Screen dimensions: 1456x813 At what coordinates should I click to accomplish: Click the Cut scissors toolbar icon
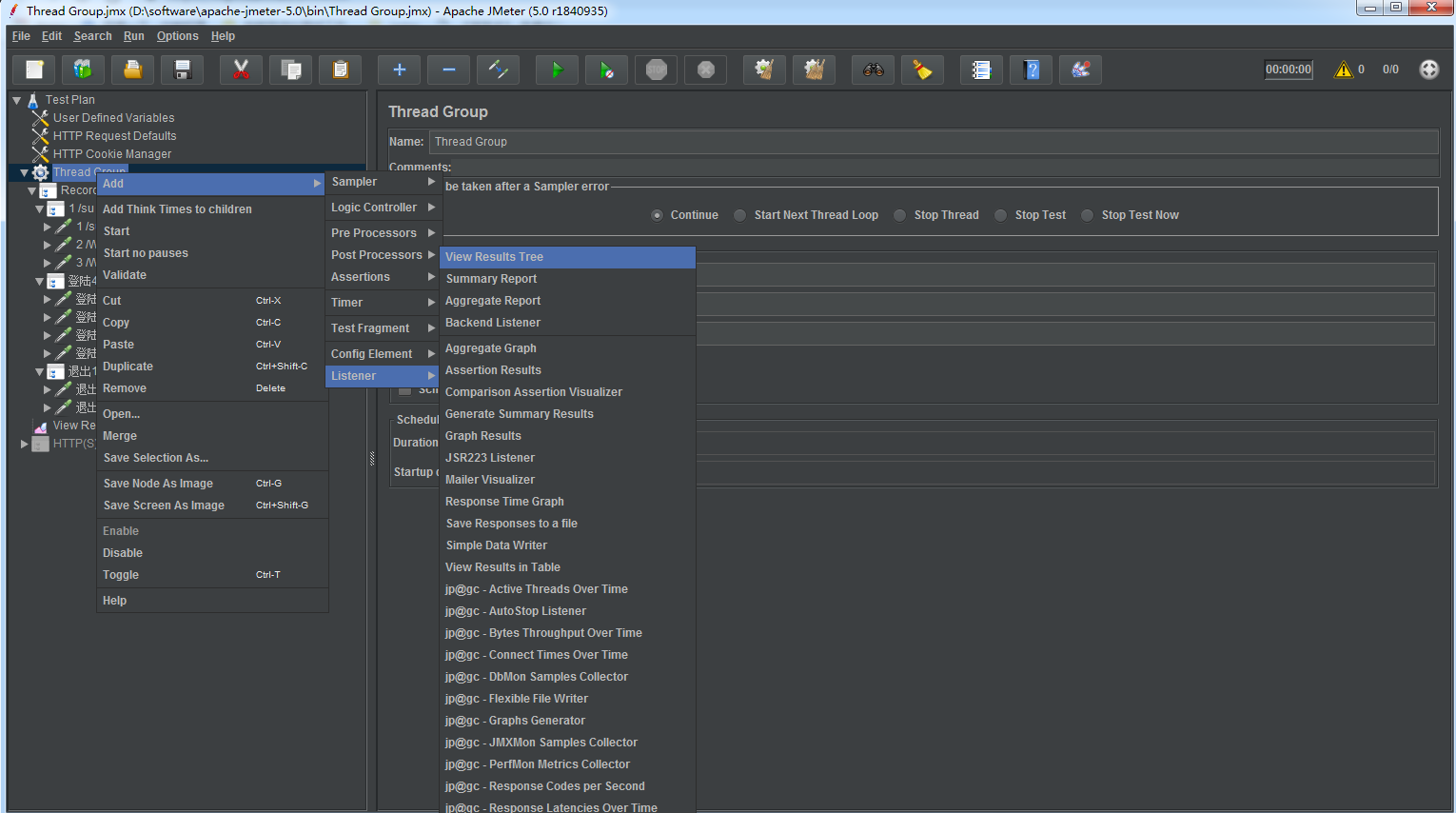pyautogui.click(x=241, y=69)
